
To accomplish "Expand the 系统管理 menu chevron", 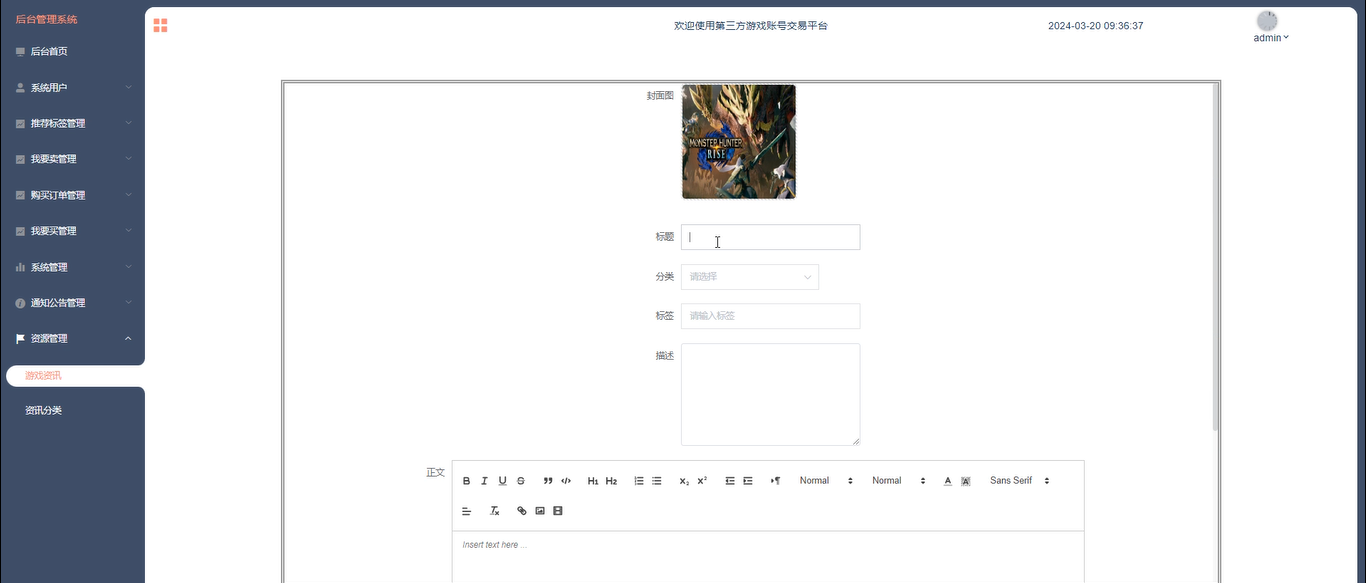I will (x=128, y=267).
